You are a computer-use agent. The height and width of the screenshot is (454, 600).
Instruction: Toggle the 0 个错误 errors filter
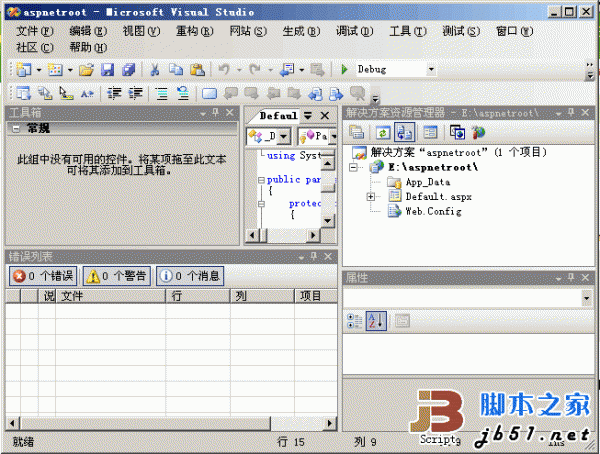43,276
